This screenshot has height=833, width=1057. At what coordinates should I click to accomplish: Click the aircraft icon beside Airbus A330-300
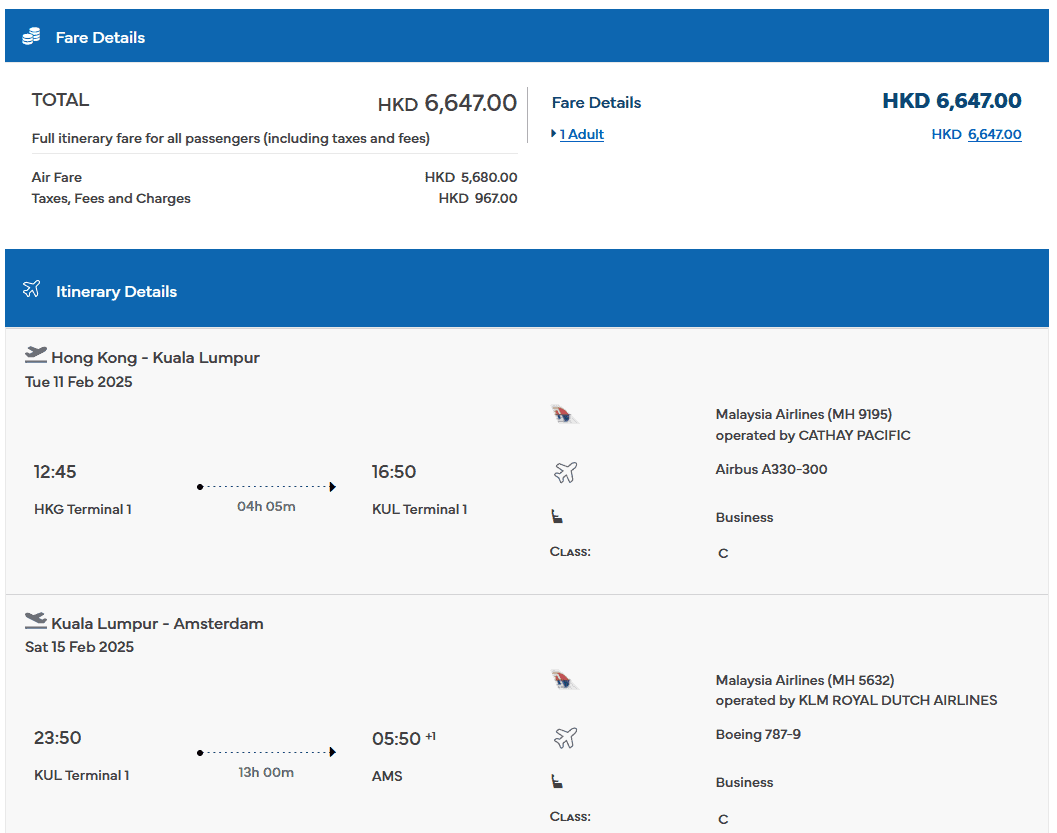tap(565, 472)
